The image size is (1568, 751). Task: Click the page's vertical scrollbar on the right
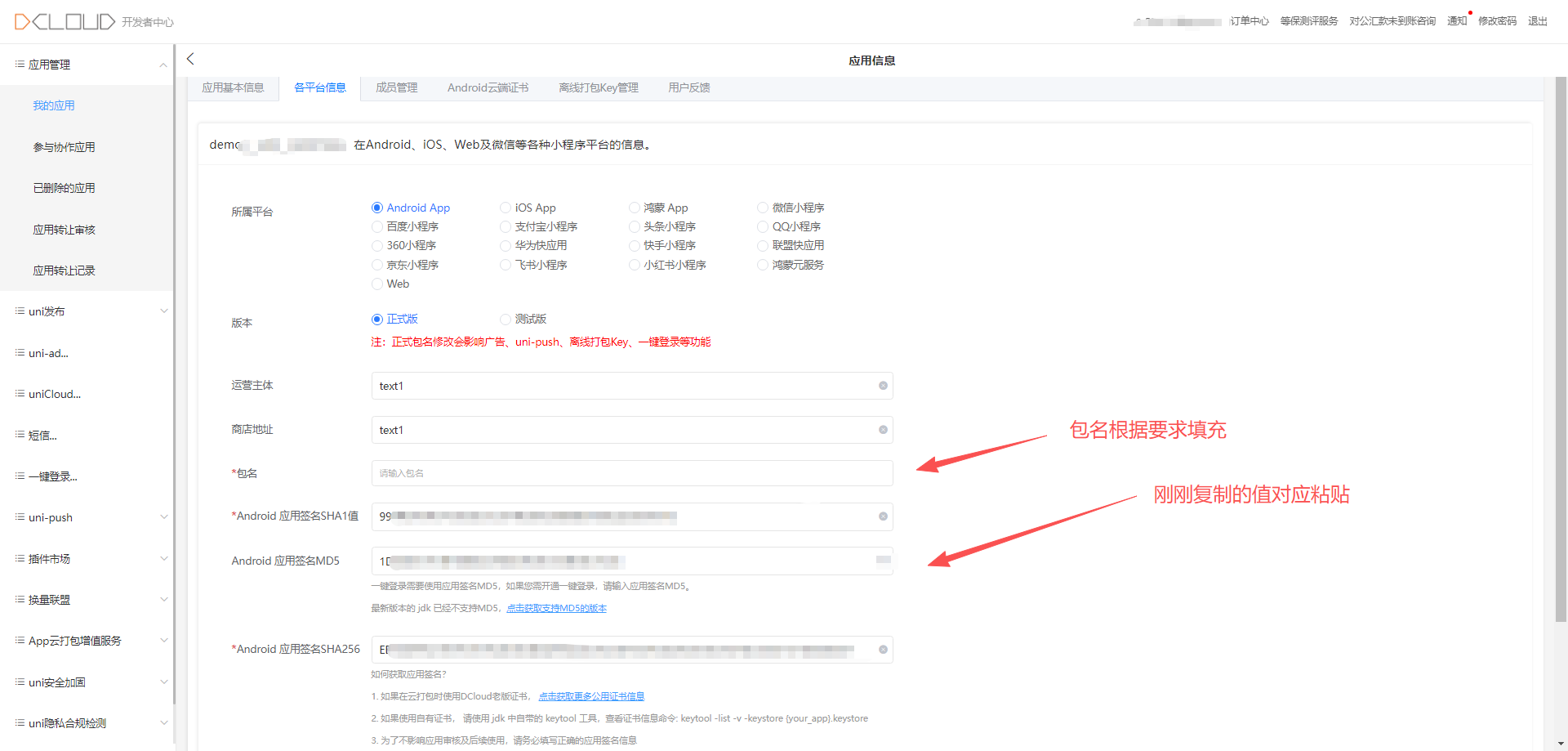1561,351
